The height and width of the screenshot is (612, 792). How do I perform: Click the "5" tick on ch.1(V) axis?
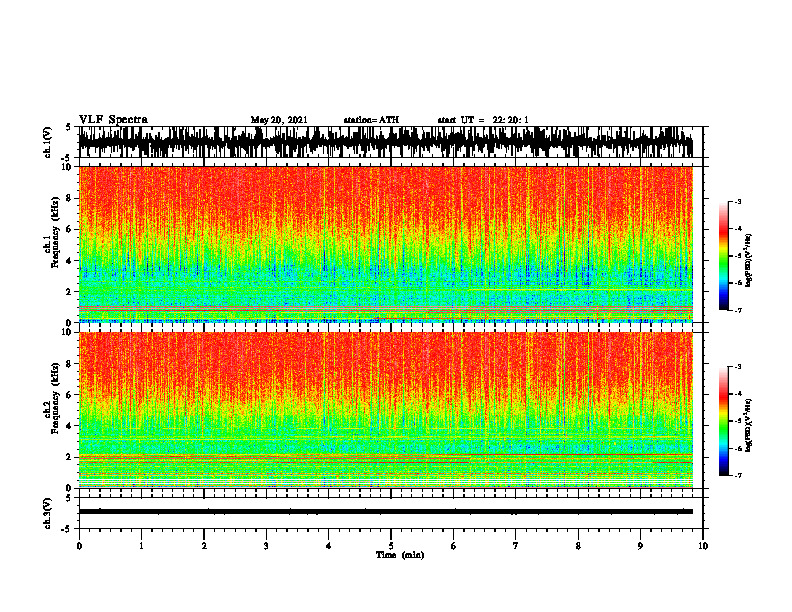click(68, 127)
